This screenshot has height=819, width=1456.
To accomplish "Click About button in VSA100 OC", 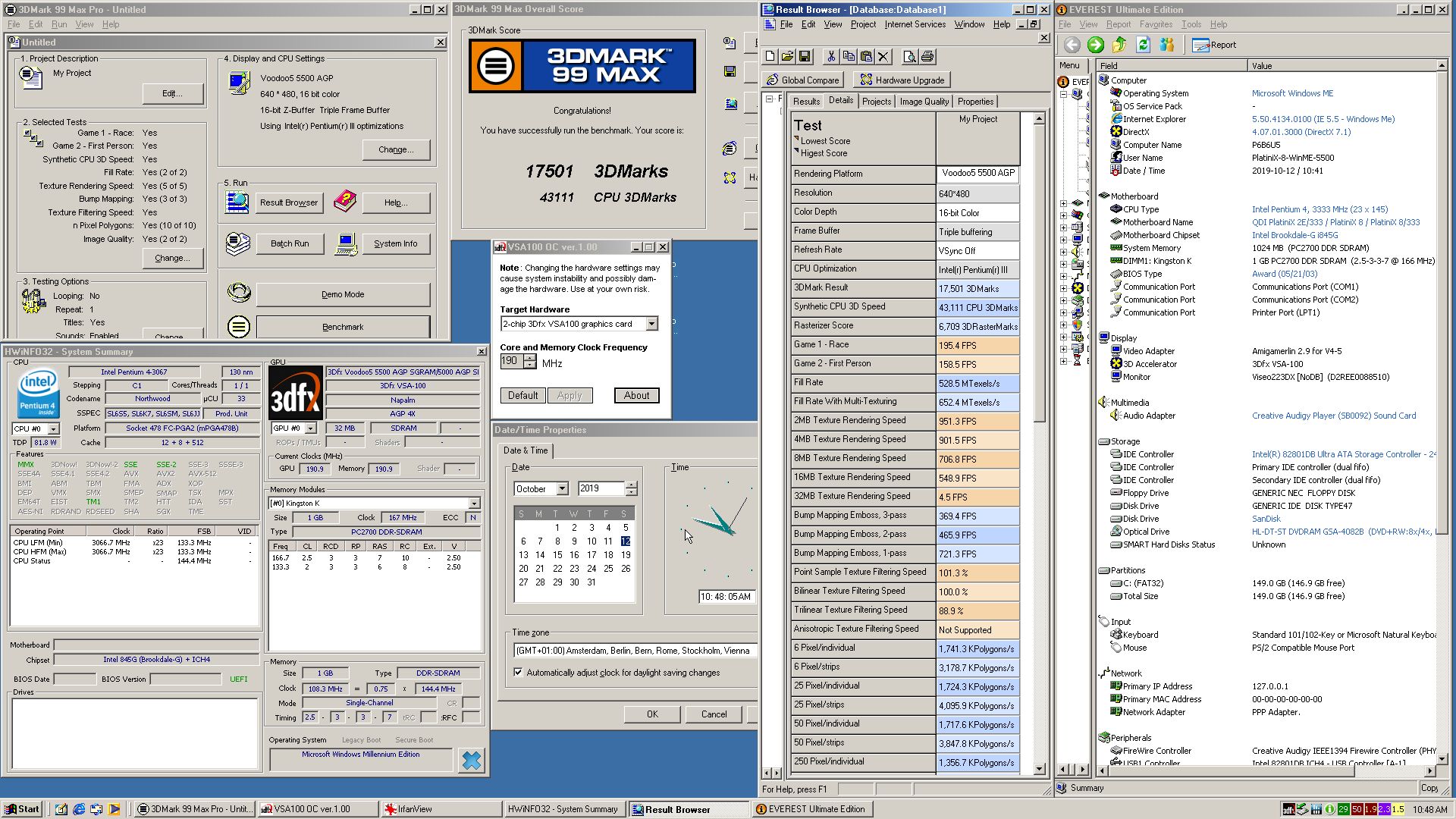I will 636,395.
